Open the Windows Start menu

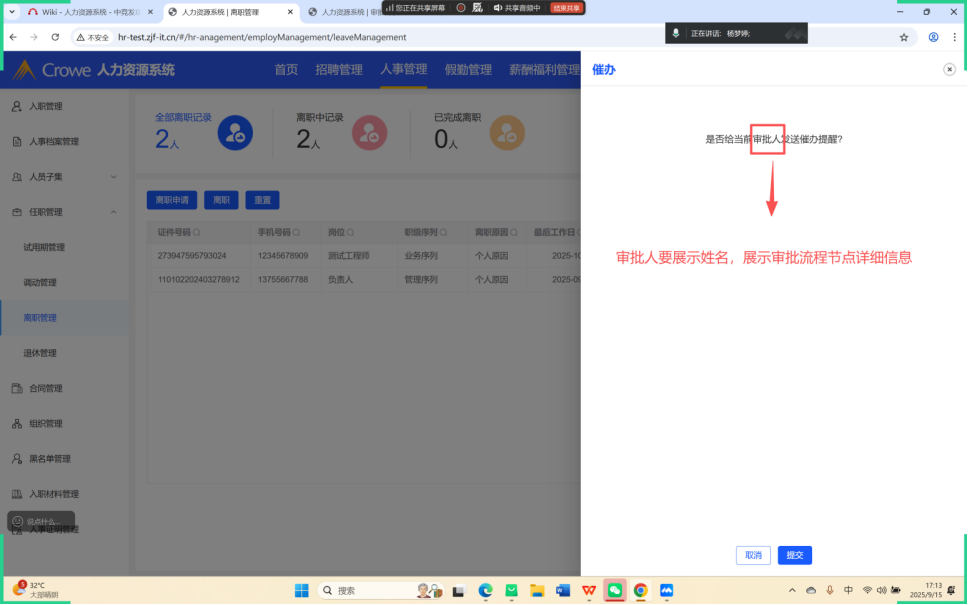[x=301, y=591]
